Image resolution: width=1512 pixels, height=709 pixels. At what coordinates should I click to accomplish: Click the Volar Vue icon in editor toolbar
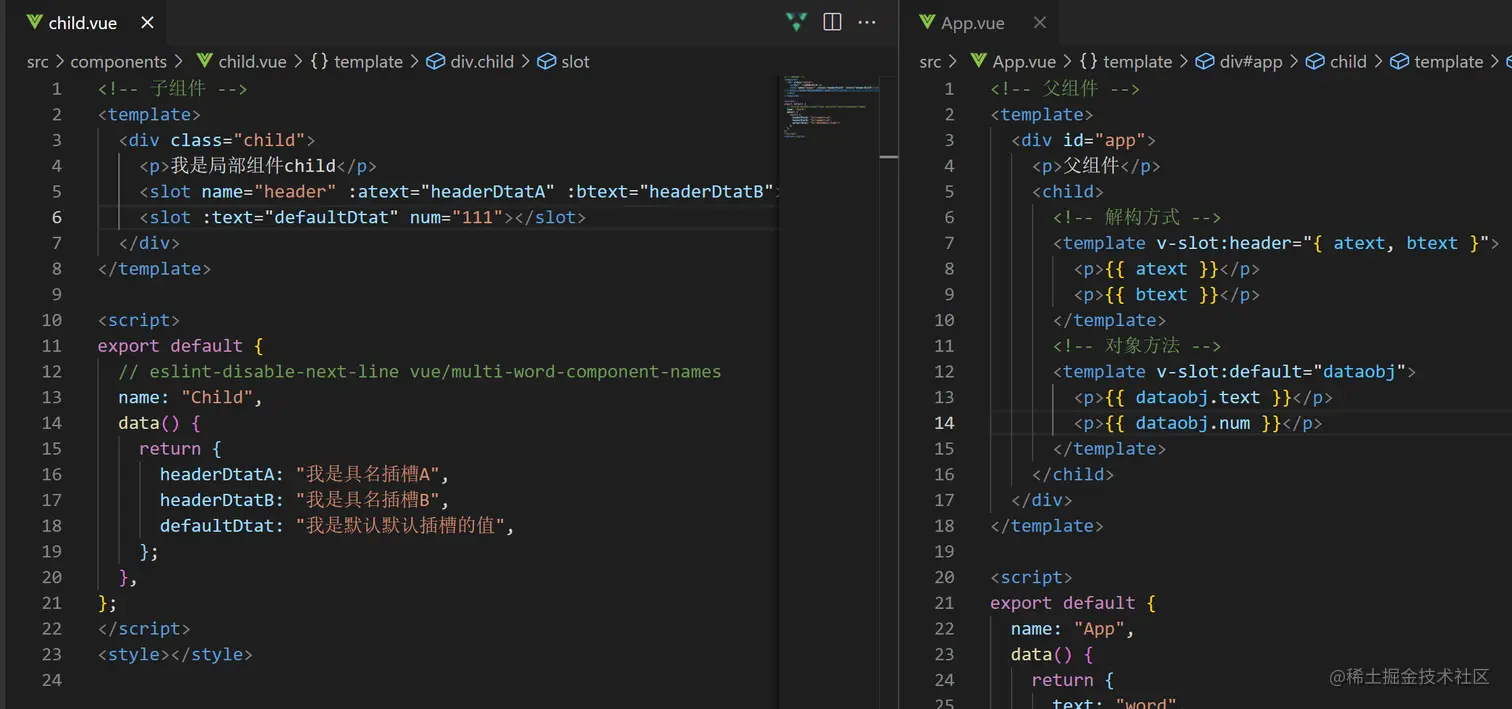796,22
